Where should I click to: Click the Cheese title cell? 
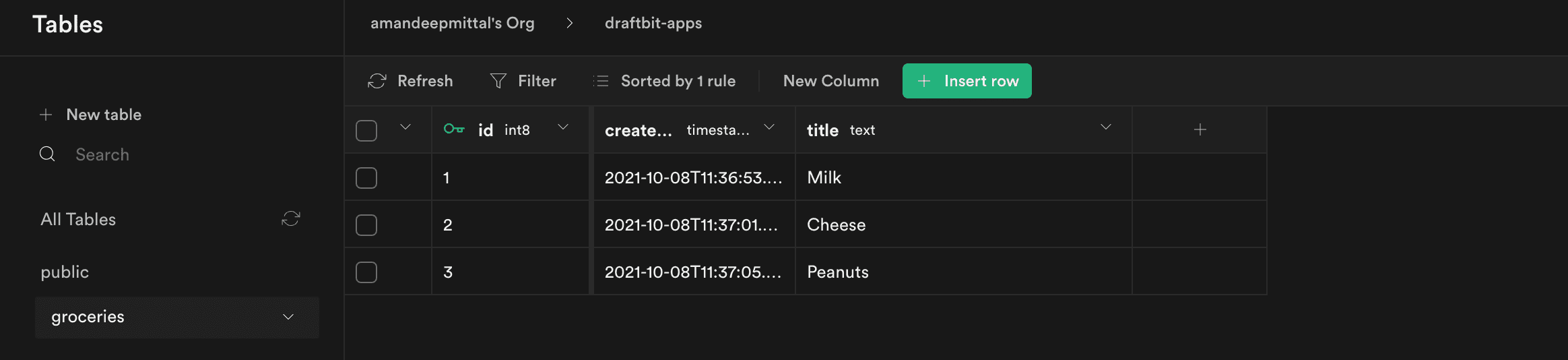(x=964, y=224)
